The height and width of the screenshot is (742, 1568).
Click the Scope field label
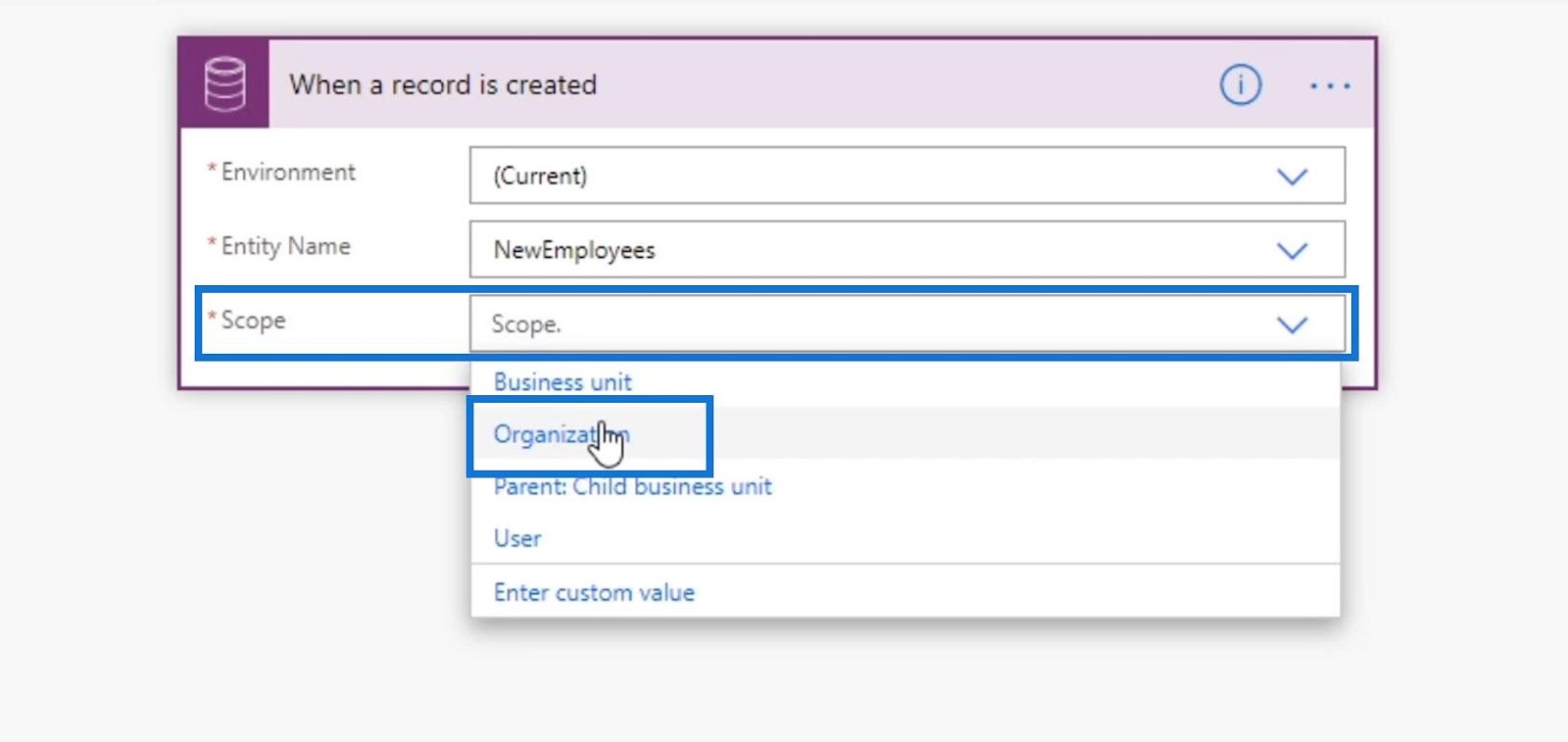253,321
